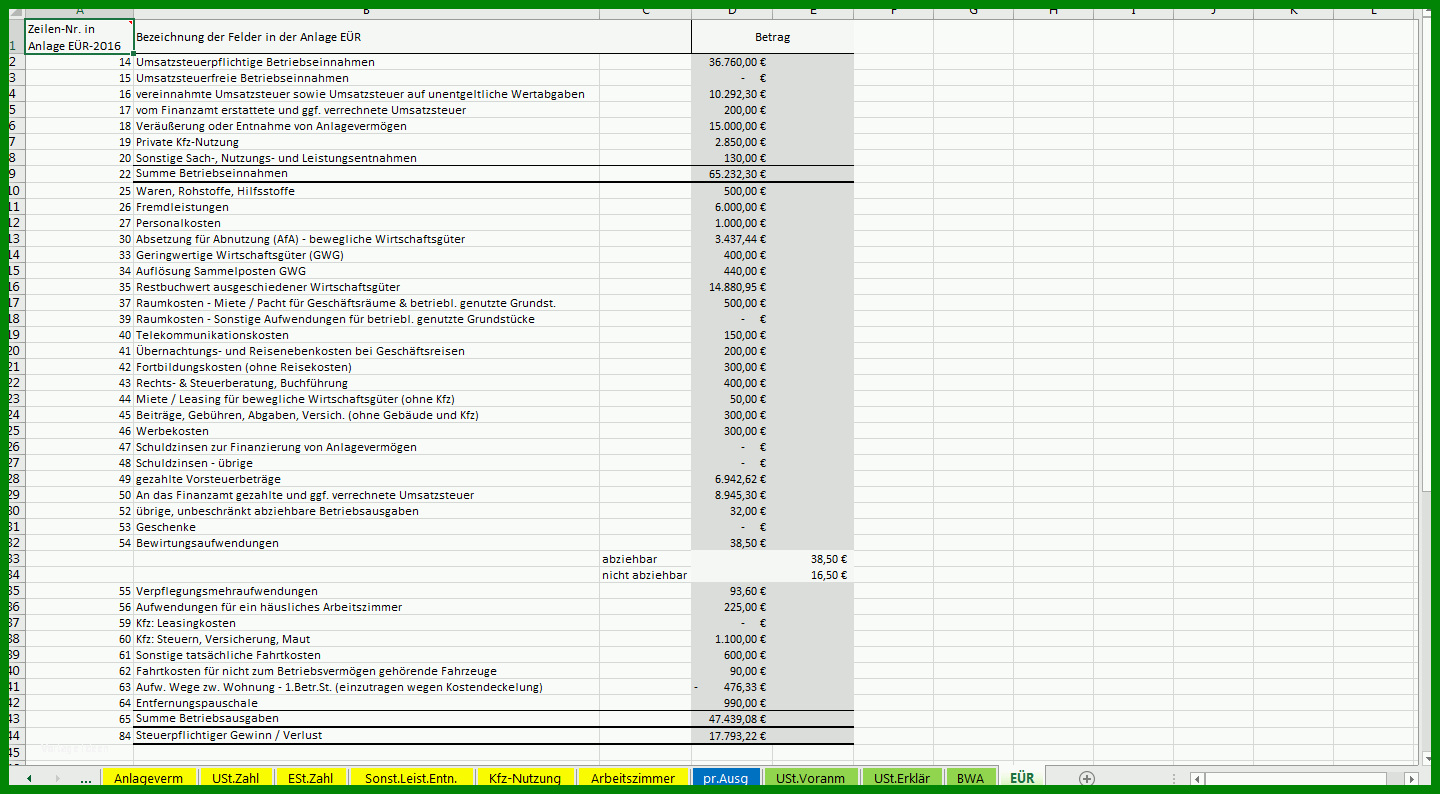Image resolution: width=1440 pixels, height=794 pixels.
Task: Switch to the USt.Voranm sheet tab
Action: pyautogui.click(x=810, y=778)
